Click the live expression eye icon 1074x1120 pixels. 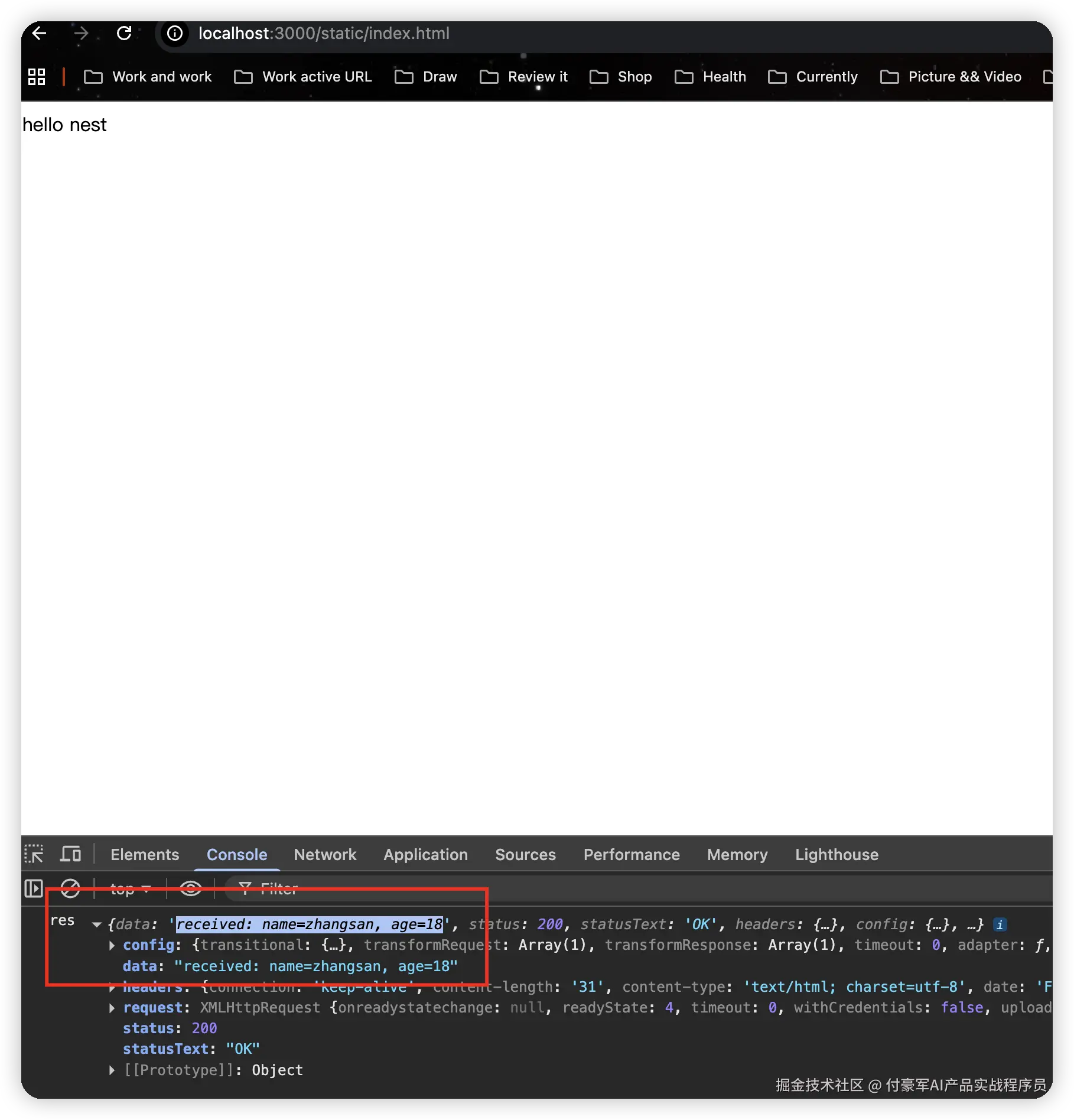pos(190,888)
